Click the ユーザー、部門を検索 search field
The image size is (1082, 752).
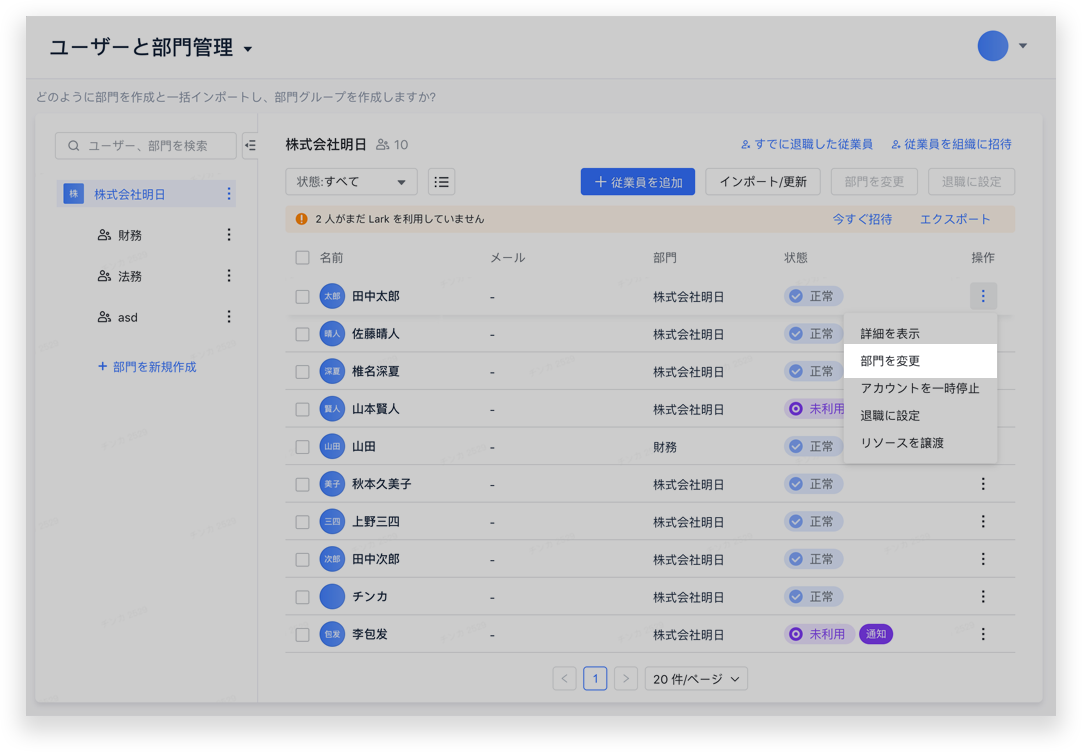[147, 146]
